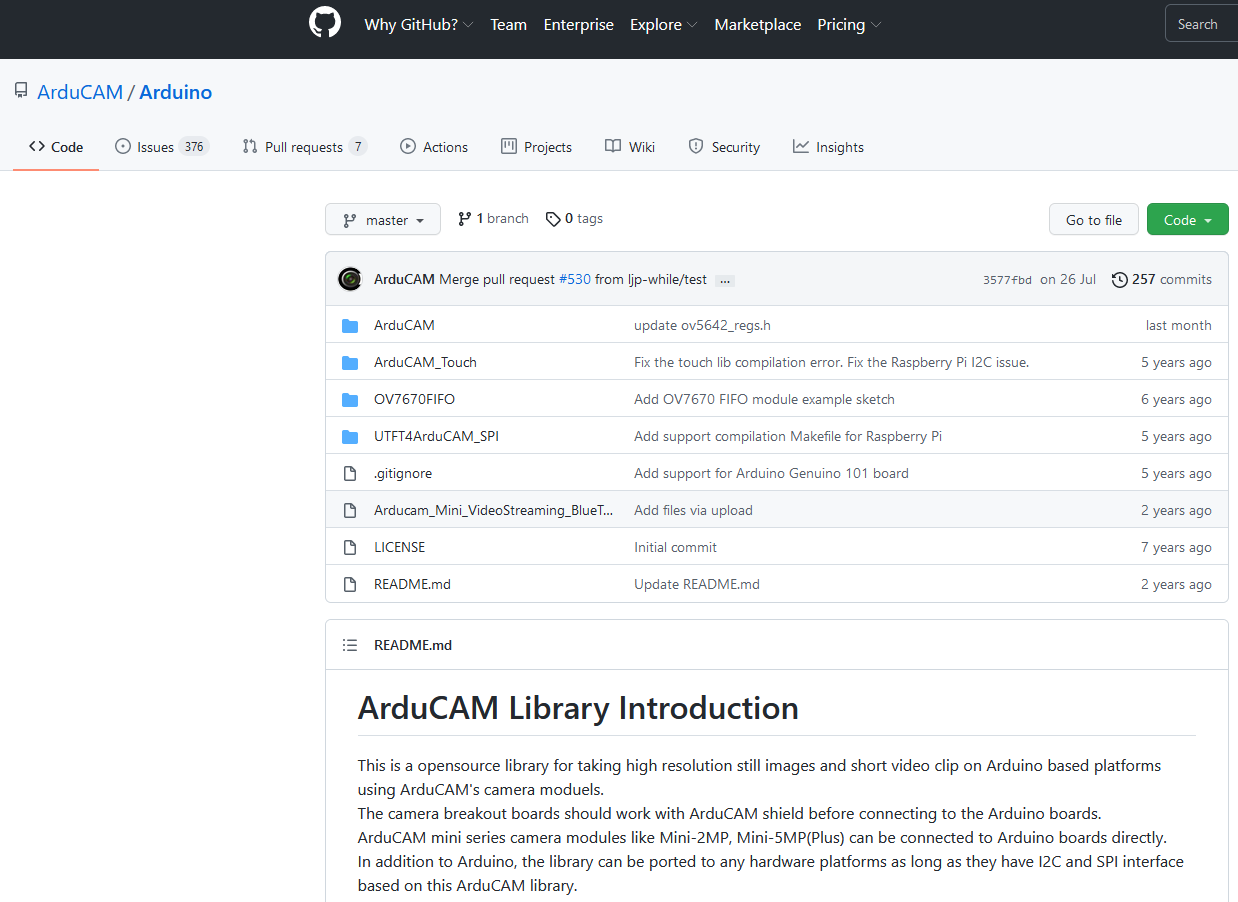The width and height of the screenshot is (1238, 902).
Task: Open the master branch dropdown
Action: (x=383, y=220)
